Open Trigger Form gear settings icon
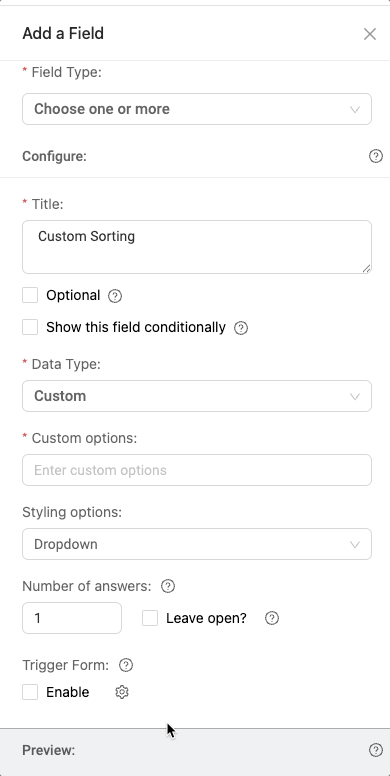Viewport: 390px width, 776px height. [122, 692]
